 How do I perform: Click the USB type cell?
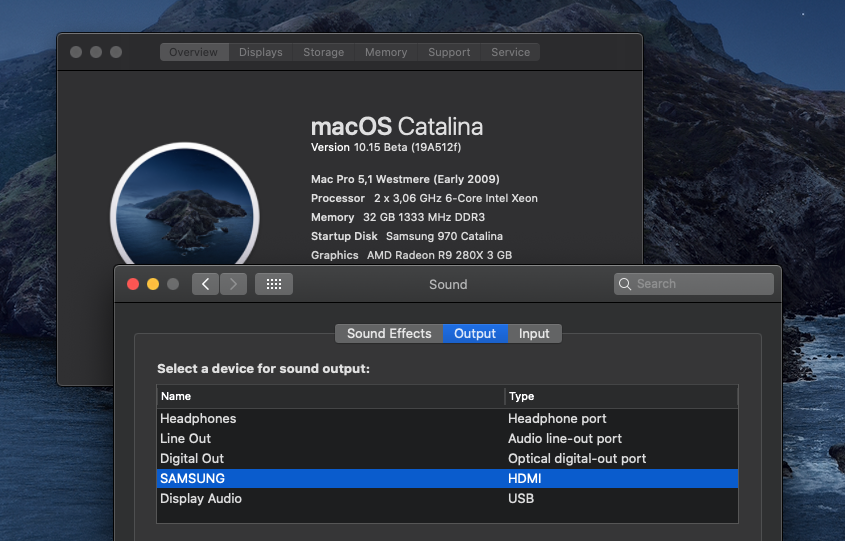(521, 498)
